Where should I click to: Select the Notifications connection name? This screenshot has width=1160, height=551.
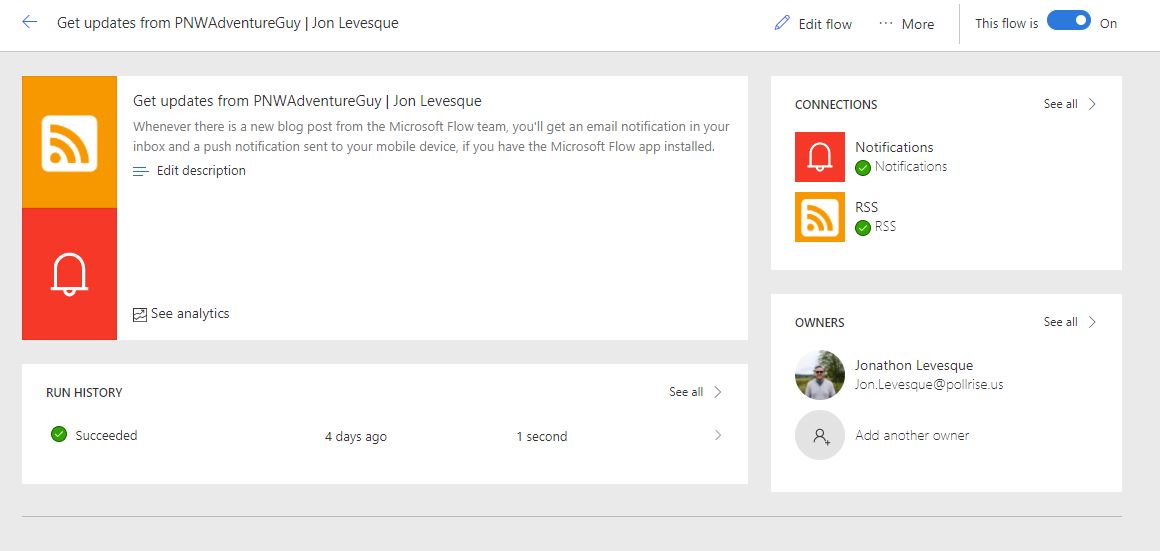click(894, 147)
